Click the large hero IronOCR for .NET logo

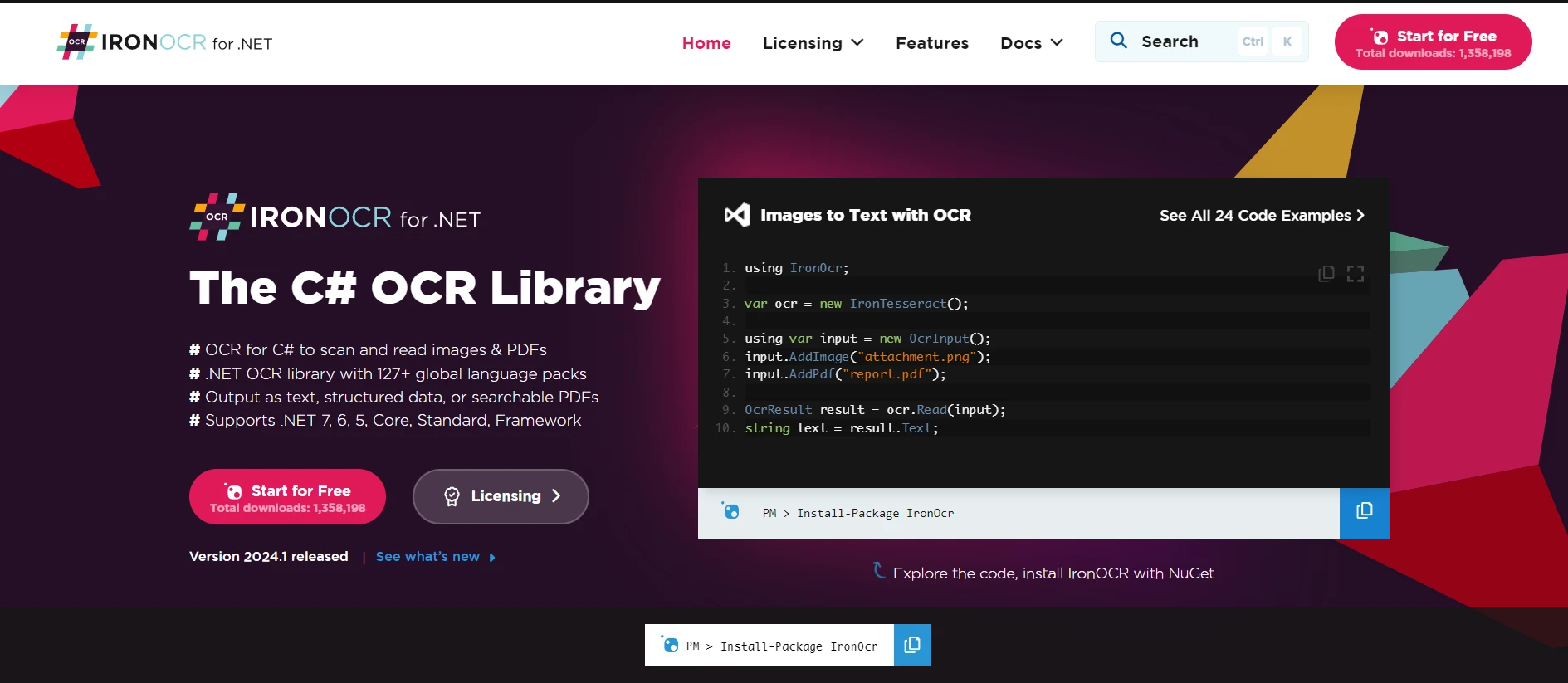pos(335,217)
